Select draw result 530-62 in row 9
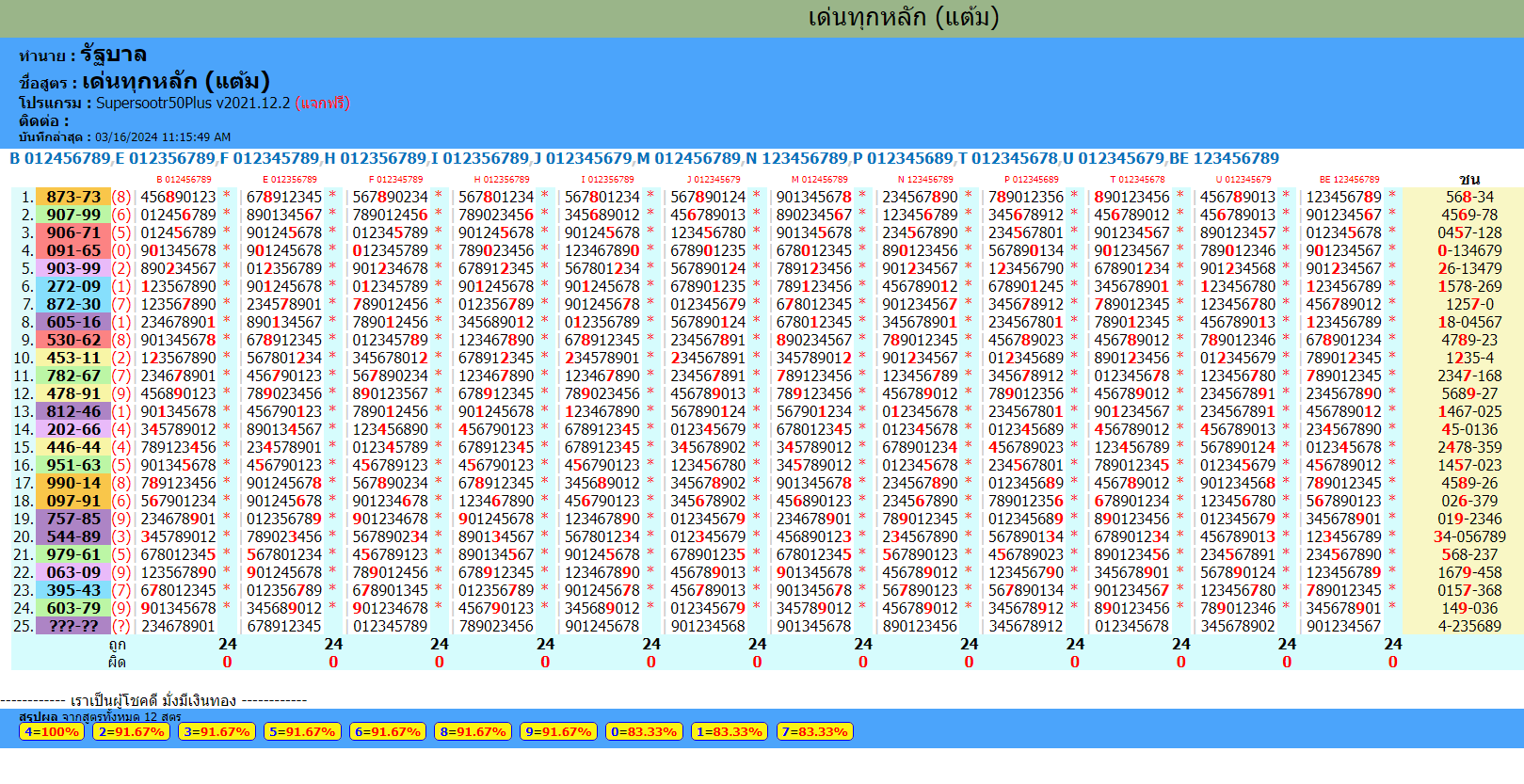 point(73,340)
